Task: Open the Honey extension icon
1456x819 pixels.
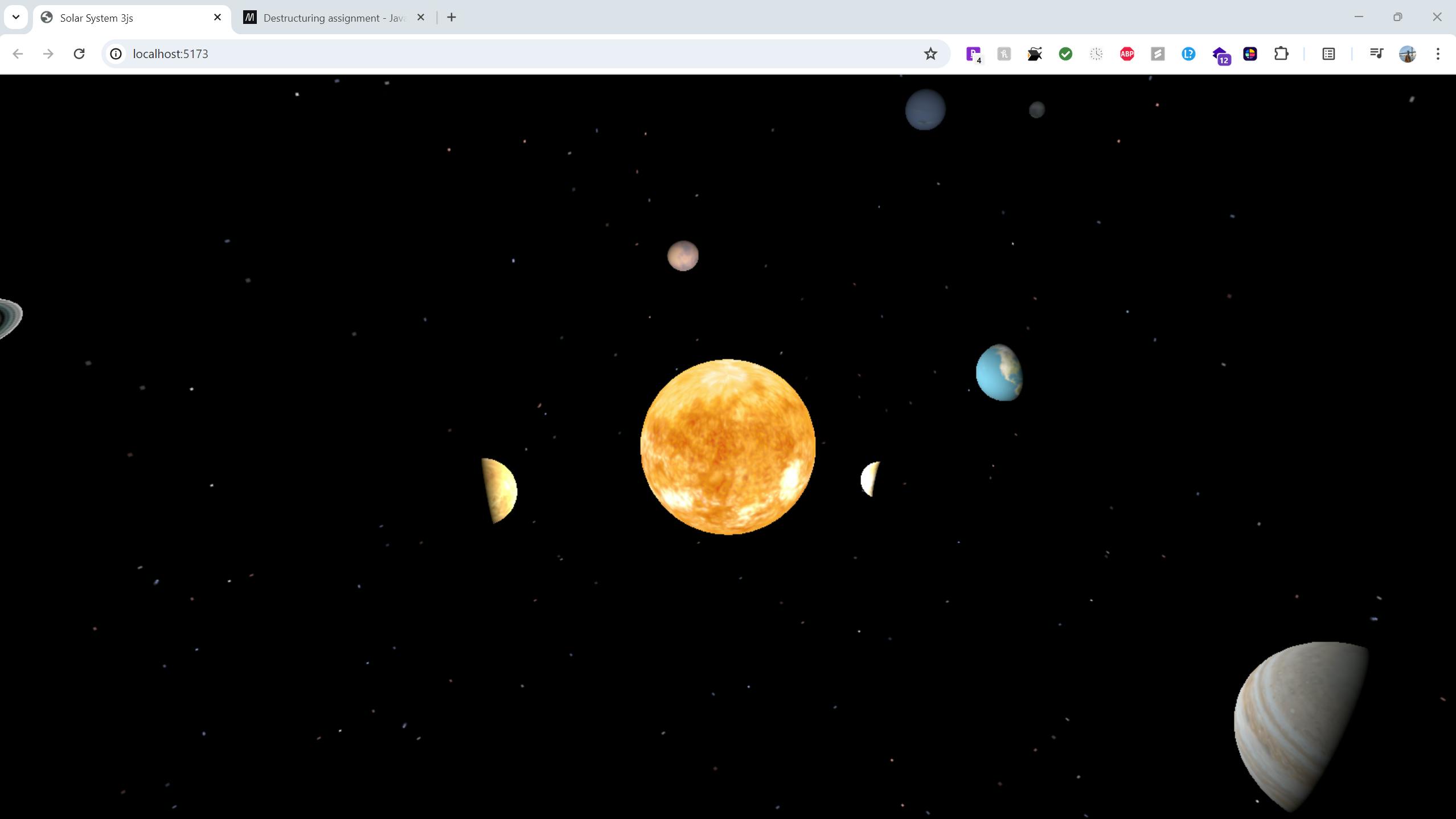Action: [x=1004, y=54]
